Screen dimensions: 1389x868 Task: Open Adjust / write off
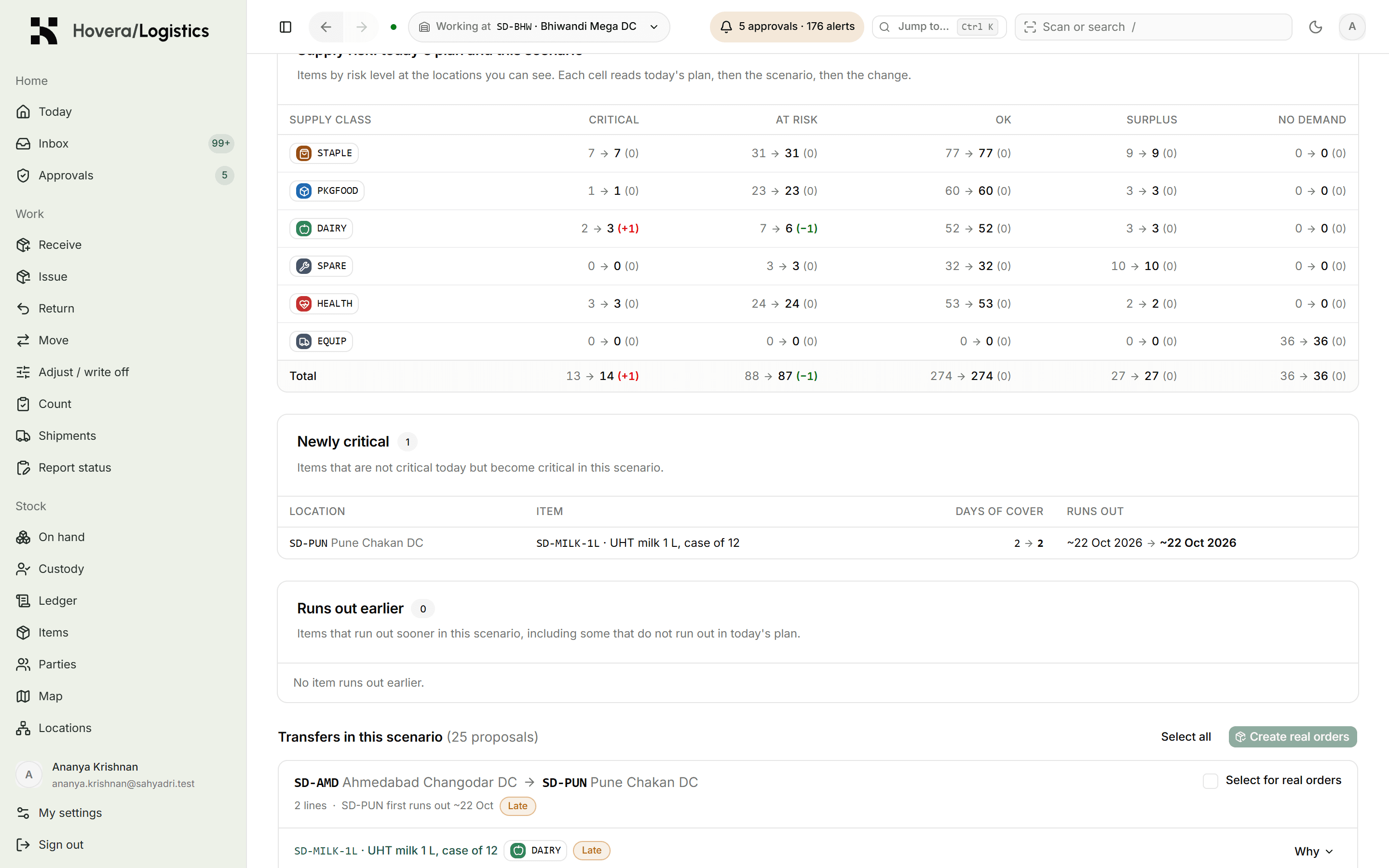pos(123,372)
